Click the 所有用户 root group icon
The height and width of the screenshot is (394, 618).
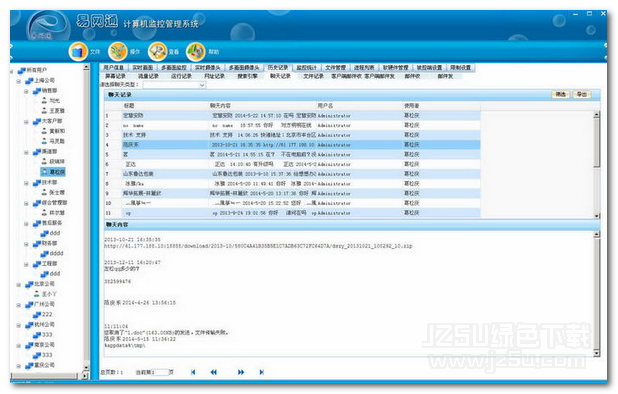(21, 71)
